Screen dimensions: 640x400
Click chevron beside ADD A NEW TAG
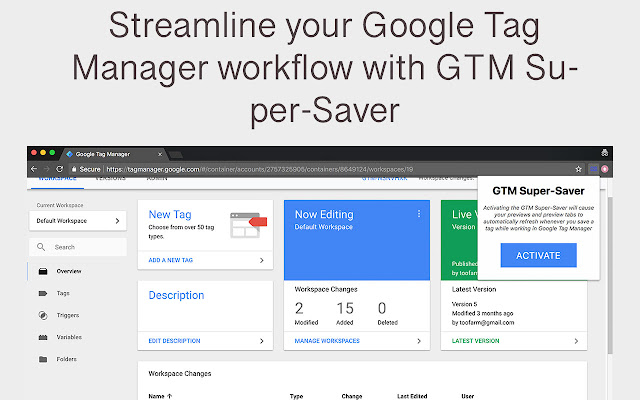tap(262, 260)
